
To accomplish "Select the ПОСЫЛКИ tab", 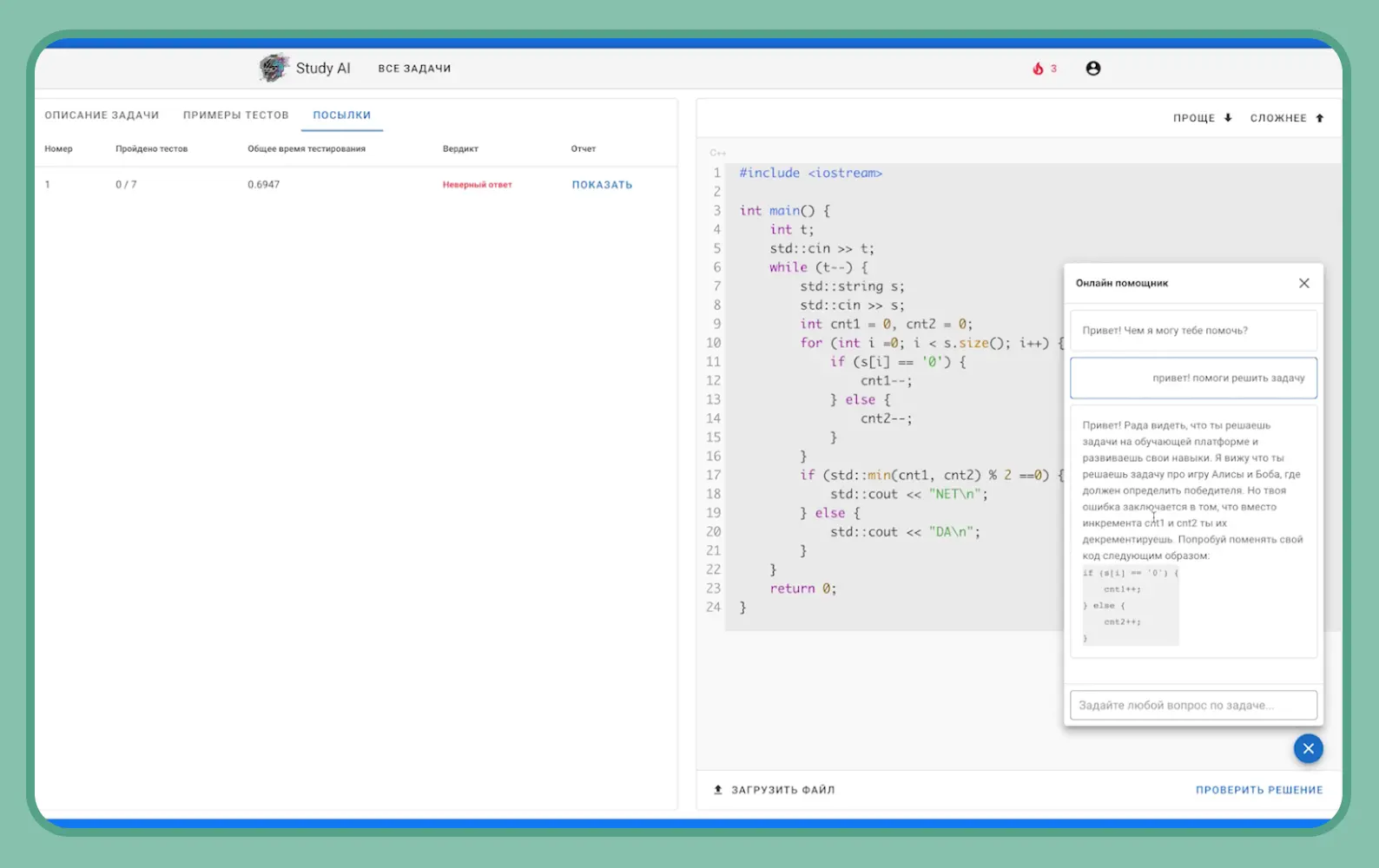I will [342, 115].
